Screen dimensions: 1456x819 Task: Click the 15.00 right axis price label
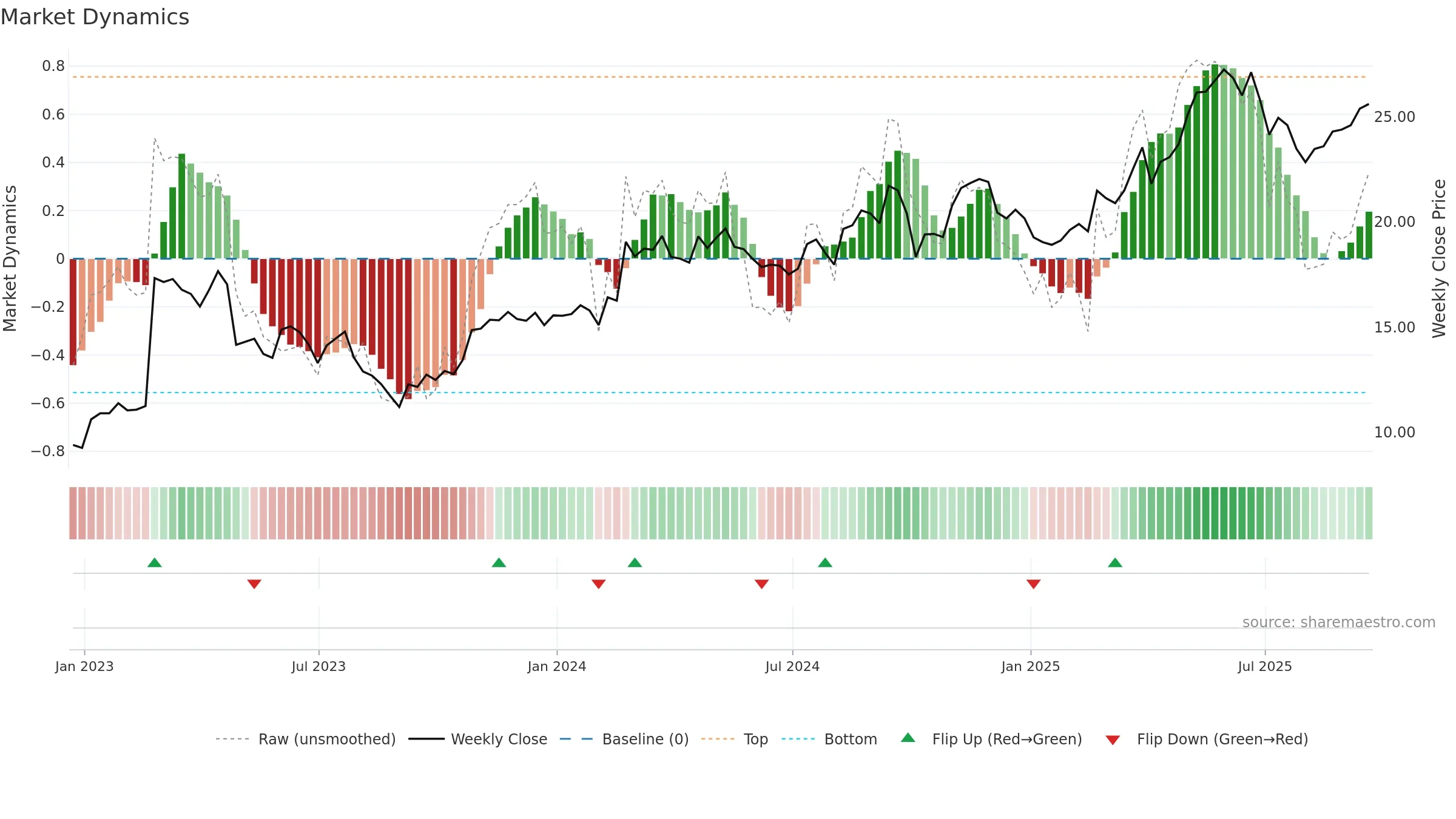click(1395, 328)
